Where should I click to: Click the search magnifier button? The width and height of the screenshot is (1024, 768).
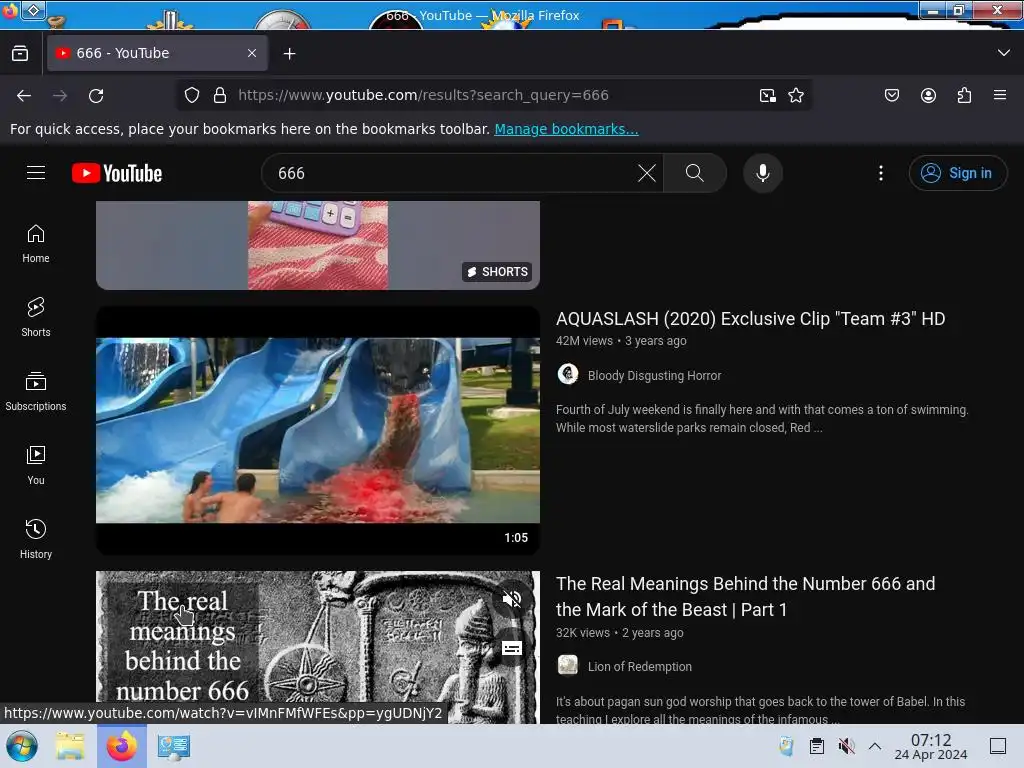695,173
